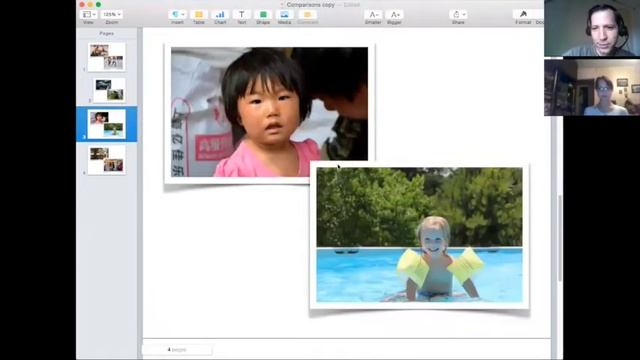
Task: Open the Format inspector icon
Action: point(523,15)
